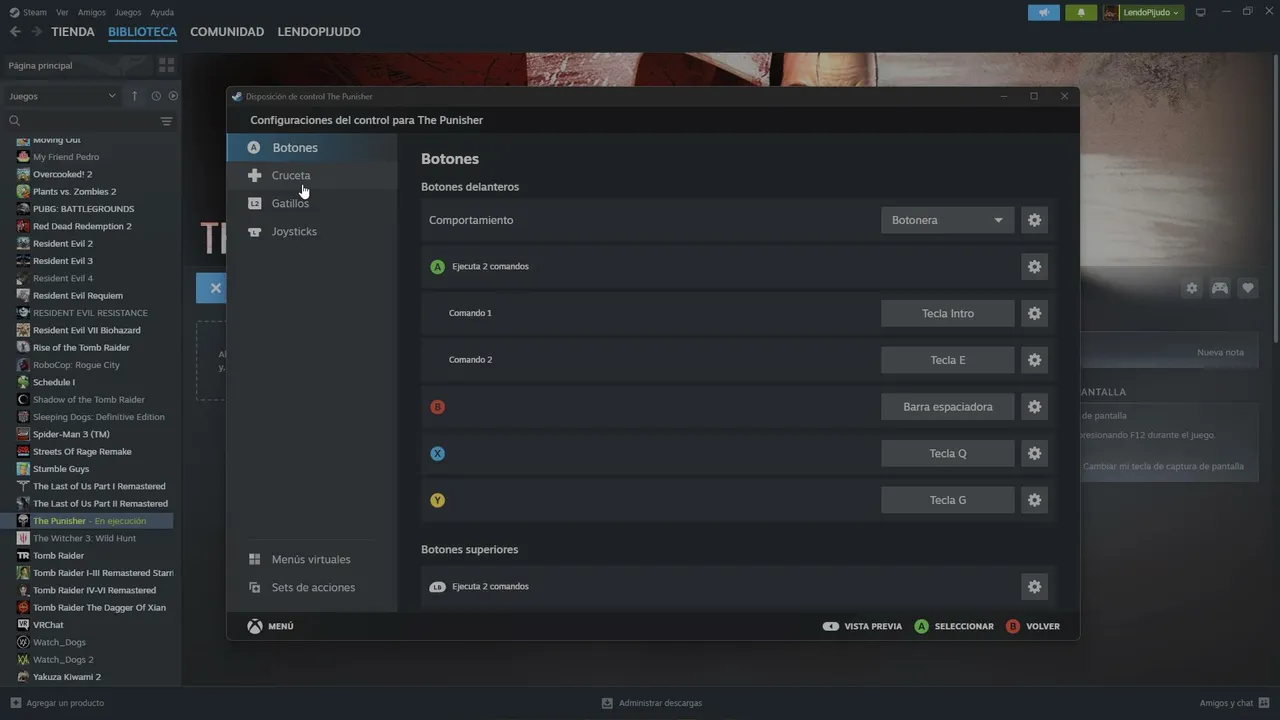The image size is (1280, 720).
Task: Open the Juegos menu in the menu bar
Action: [x=128, y=12]
